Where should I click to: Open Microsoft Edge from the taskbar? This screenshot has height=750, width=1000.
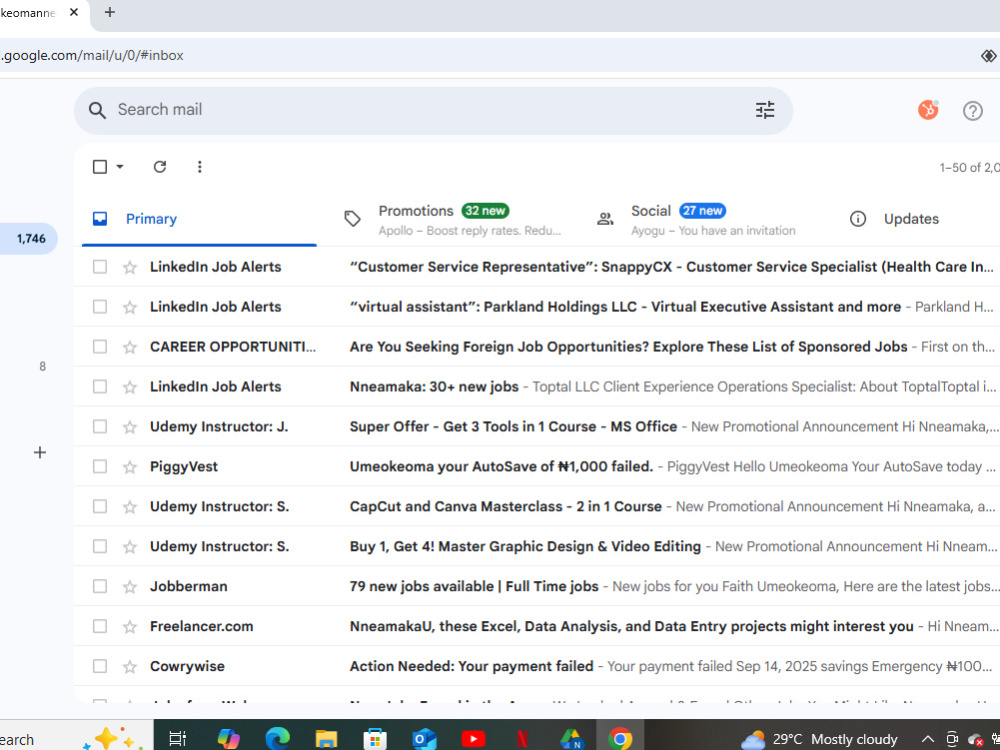277,739
